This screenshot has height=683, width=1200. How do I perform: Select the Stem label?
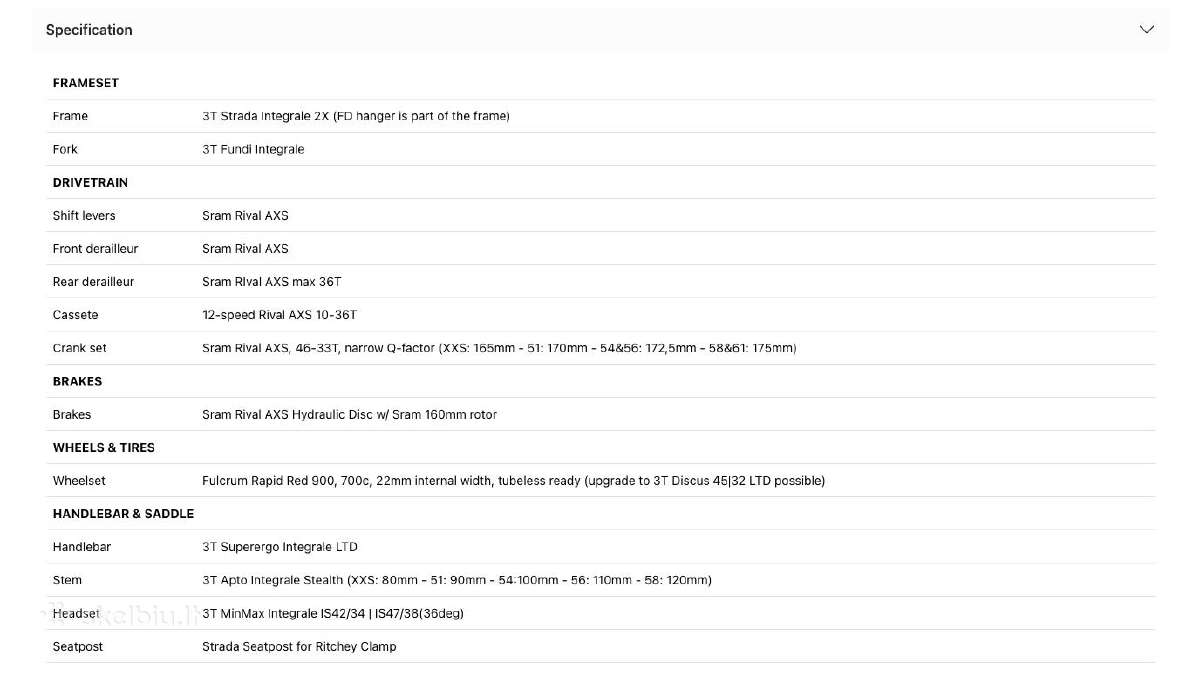click(x=68, y=580)
